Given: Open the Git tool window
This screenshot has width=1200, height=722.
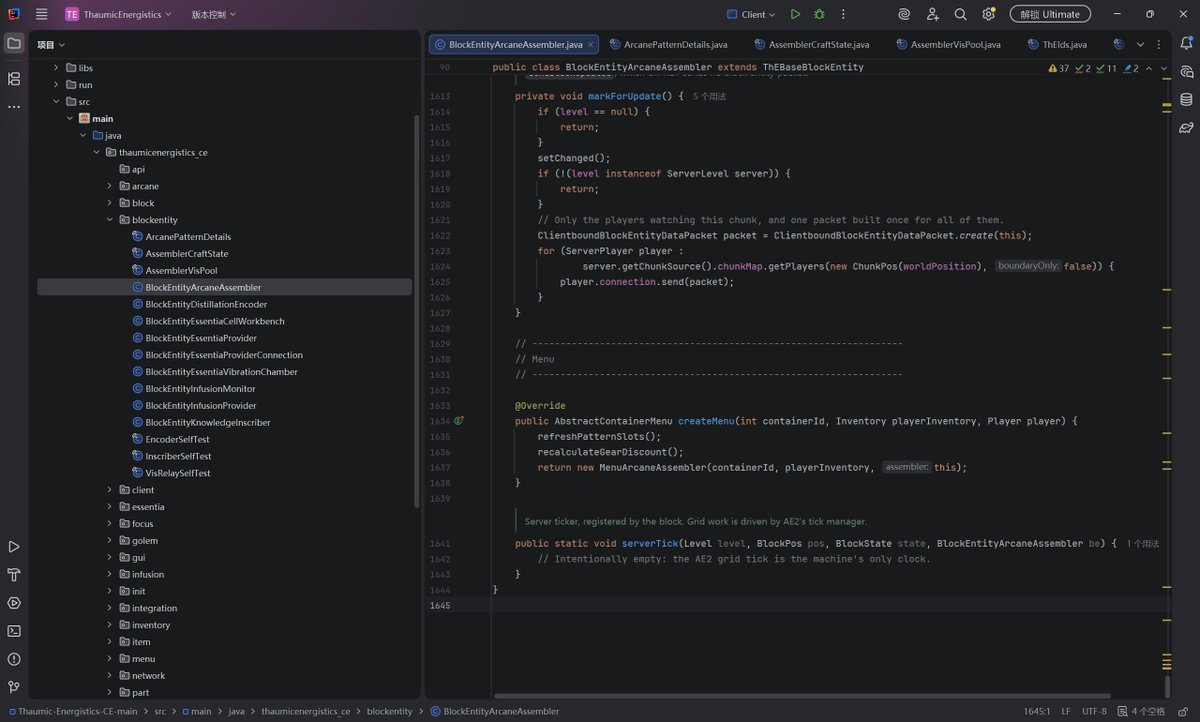Looking at the screenshot, I should (14, 687).
